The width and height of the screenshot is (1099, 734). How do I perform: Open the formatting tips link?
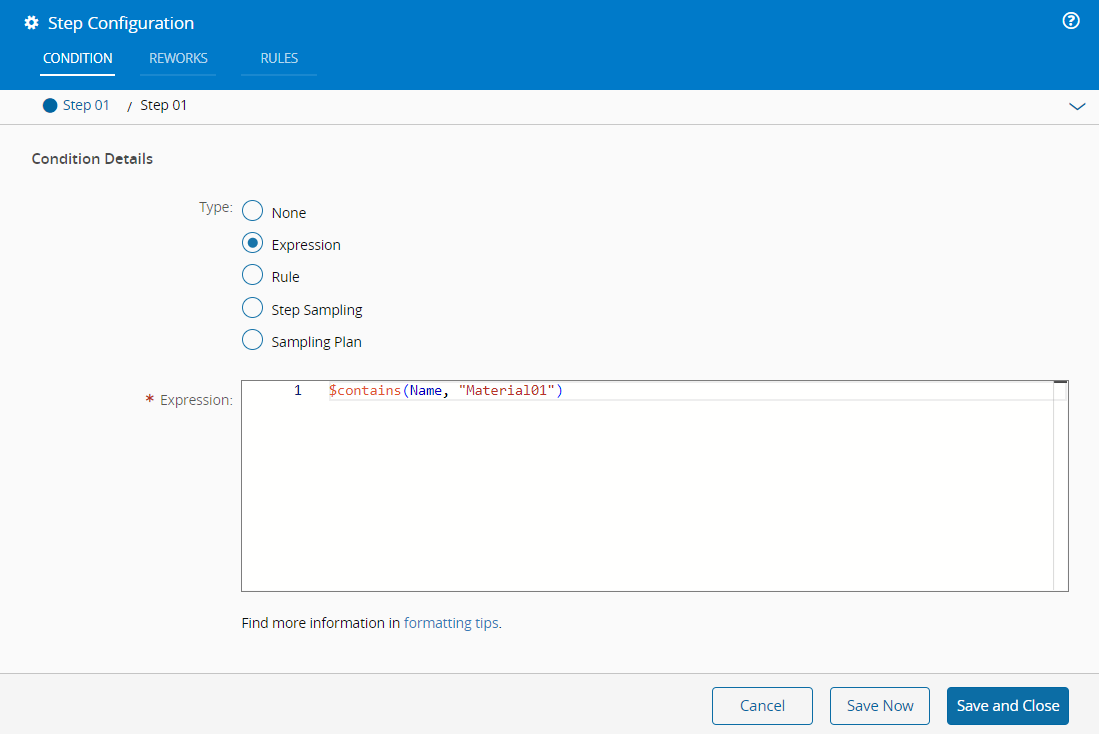click(x=452, y=623)
